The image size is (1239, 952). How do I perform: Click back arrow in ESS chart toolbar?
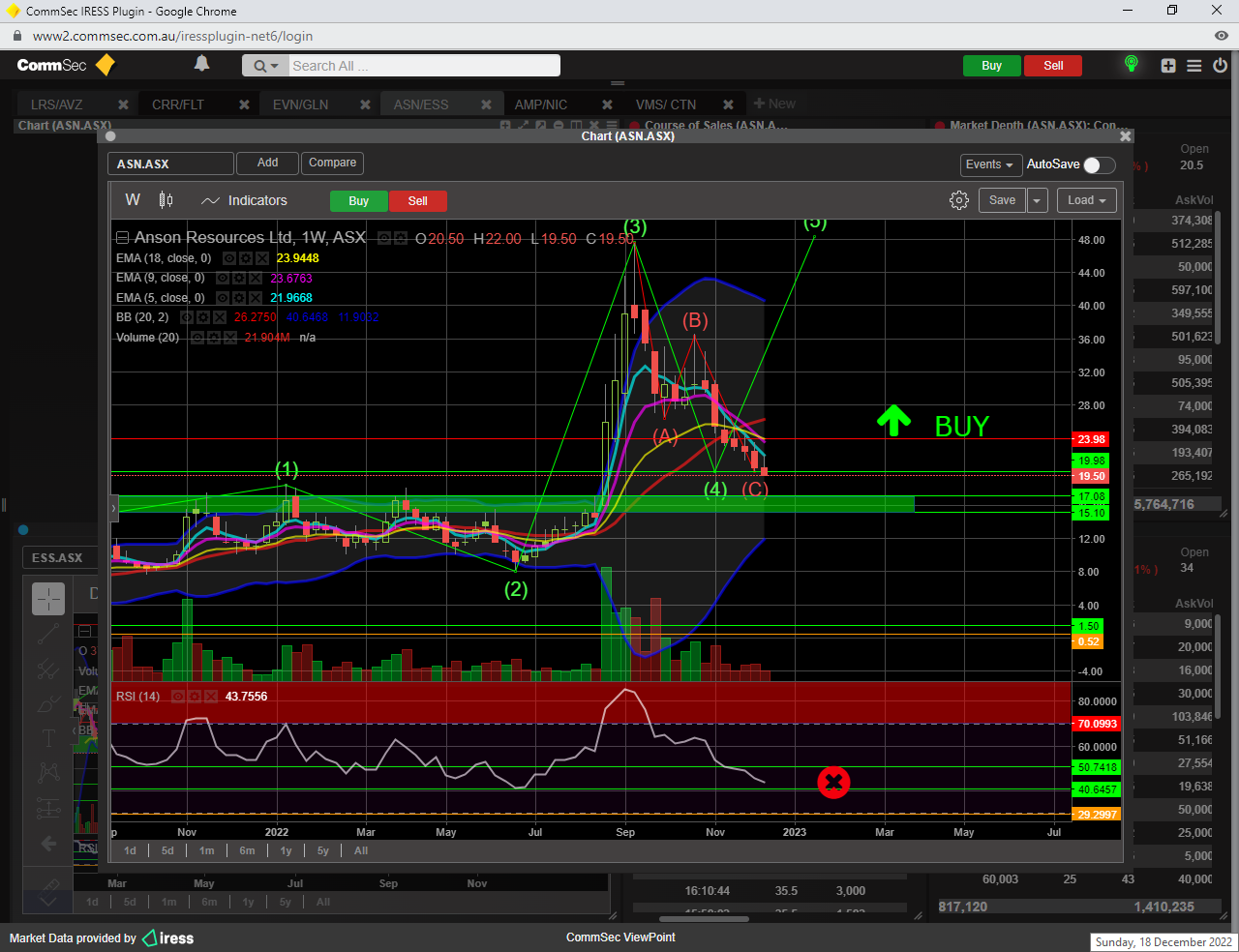(48, 844)
